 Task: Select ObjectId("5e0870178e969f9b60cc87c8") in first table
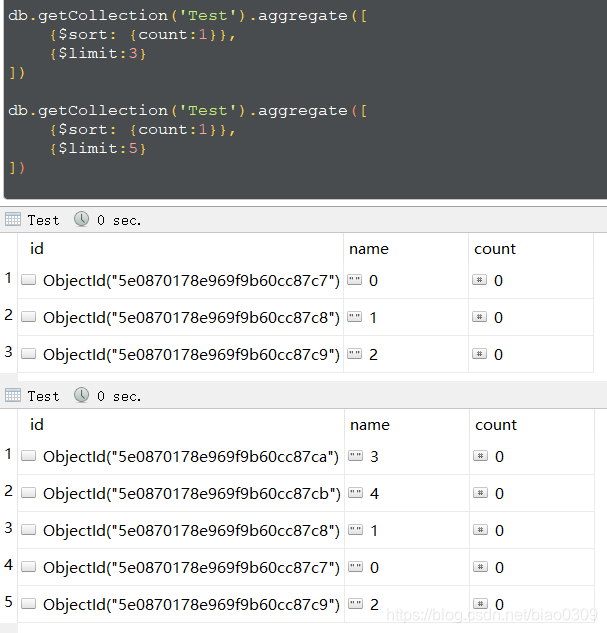[x=191, y=318]
